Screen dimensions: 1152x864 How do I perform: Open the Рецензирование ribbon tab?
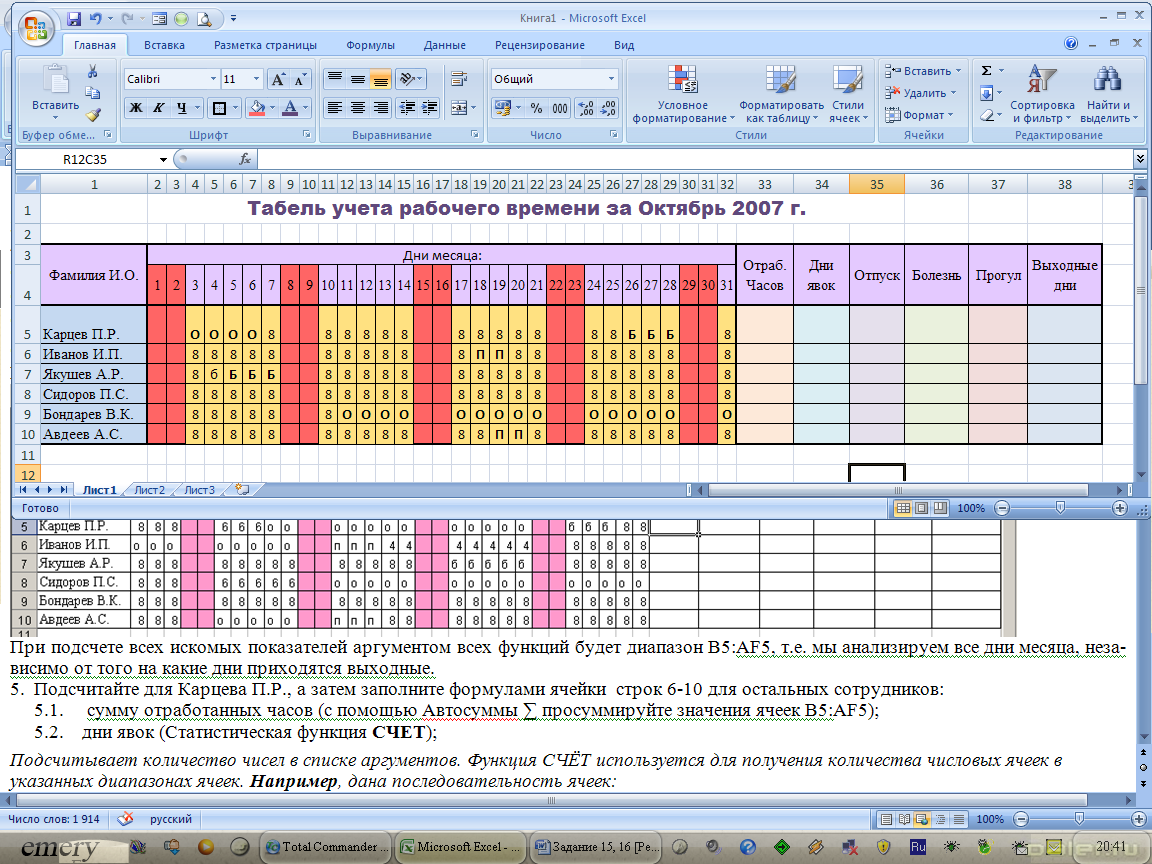coord(539,45)
